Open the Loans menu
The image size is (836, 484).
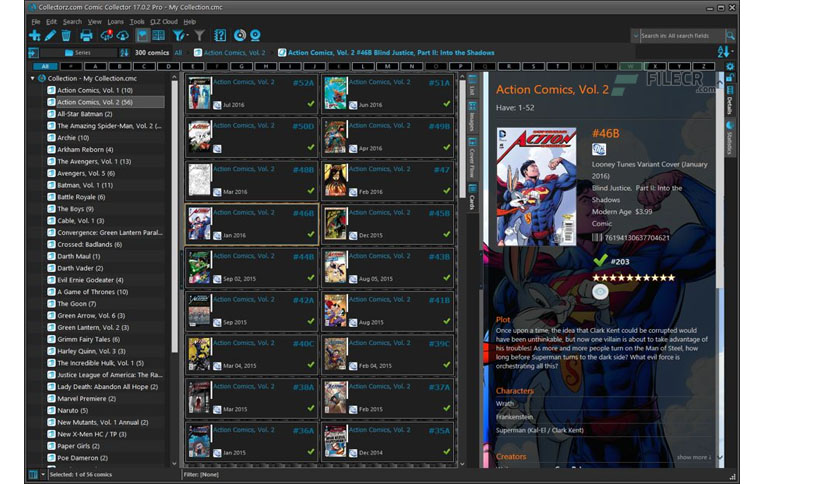tap(115, 22)
